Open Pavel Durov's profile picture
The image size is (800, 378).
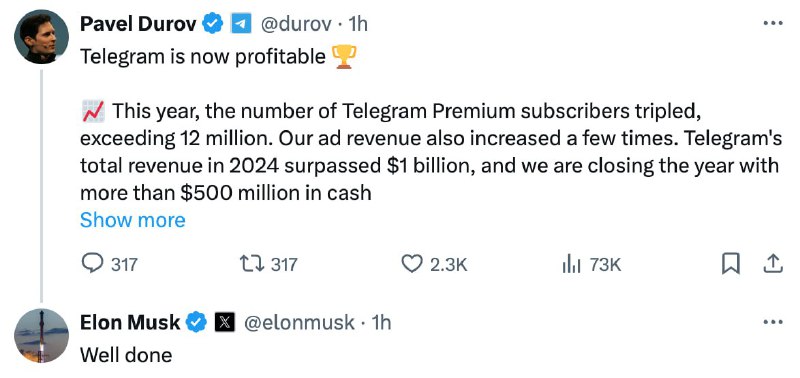41,37
